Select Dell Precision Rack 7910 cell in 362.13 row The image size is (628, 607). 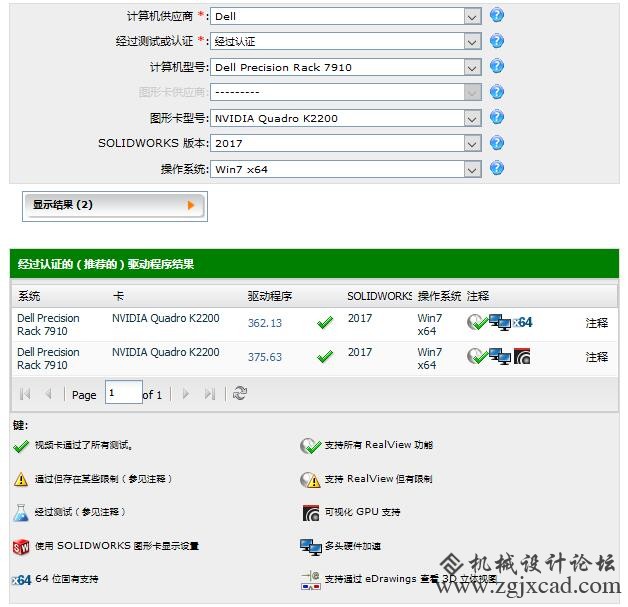click(48, 325)
